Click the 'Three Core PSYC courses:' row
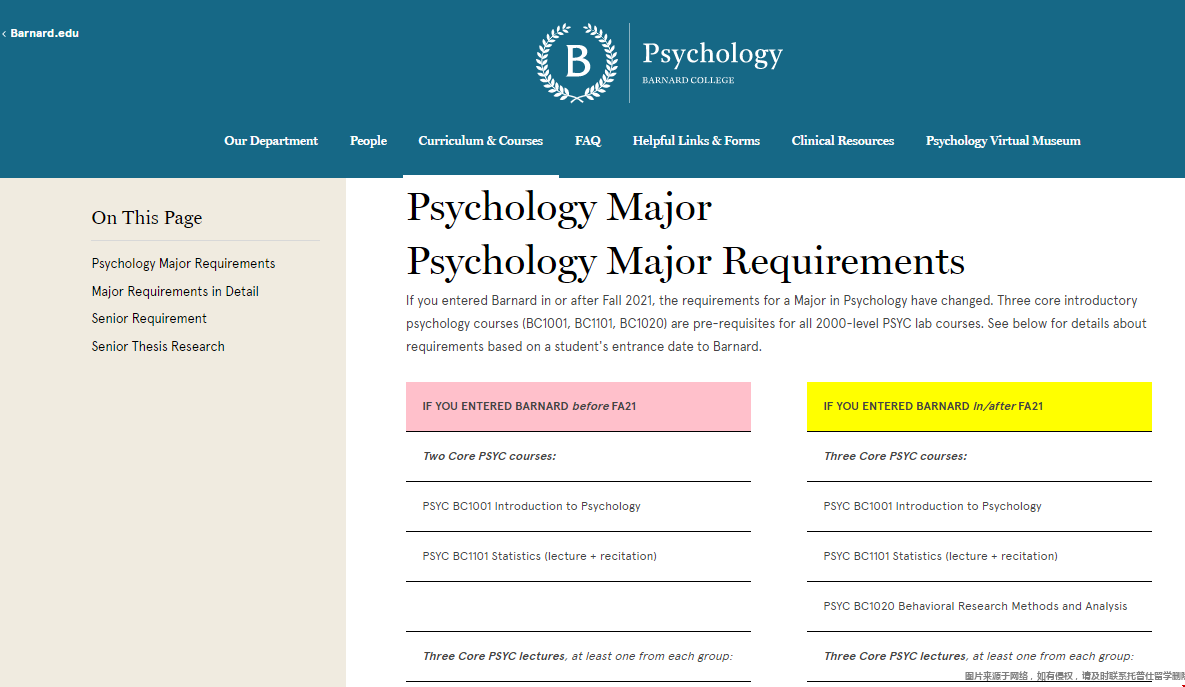This screenshot has height=687, width=1185. 979,456
